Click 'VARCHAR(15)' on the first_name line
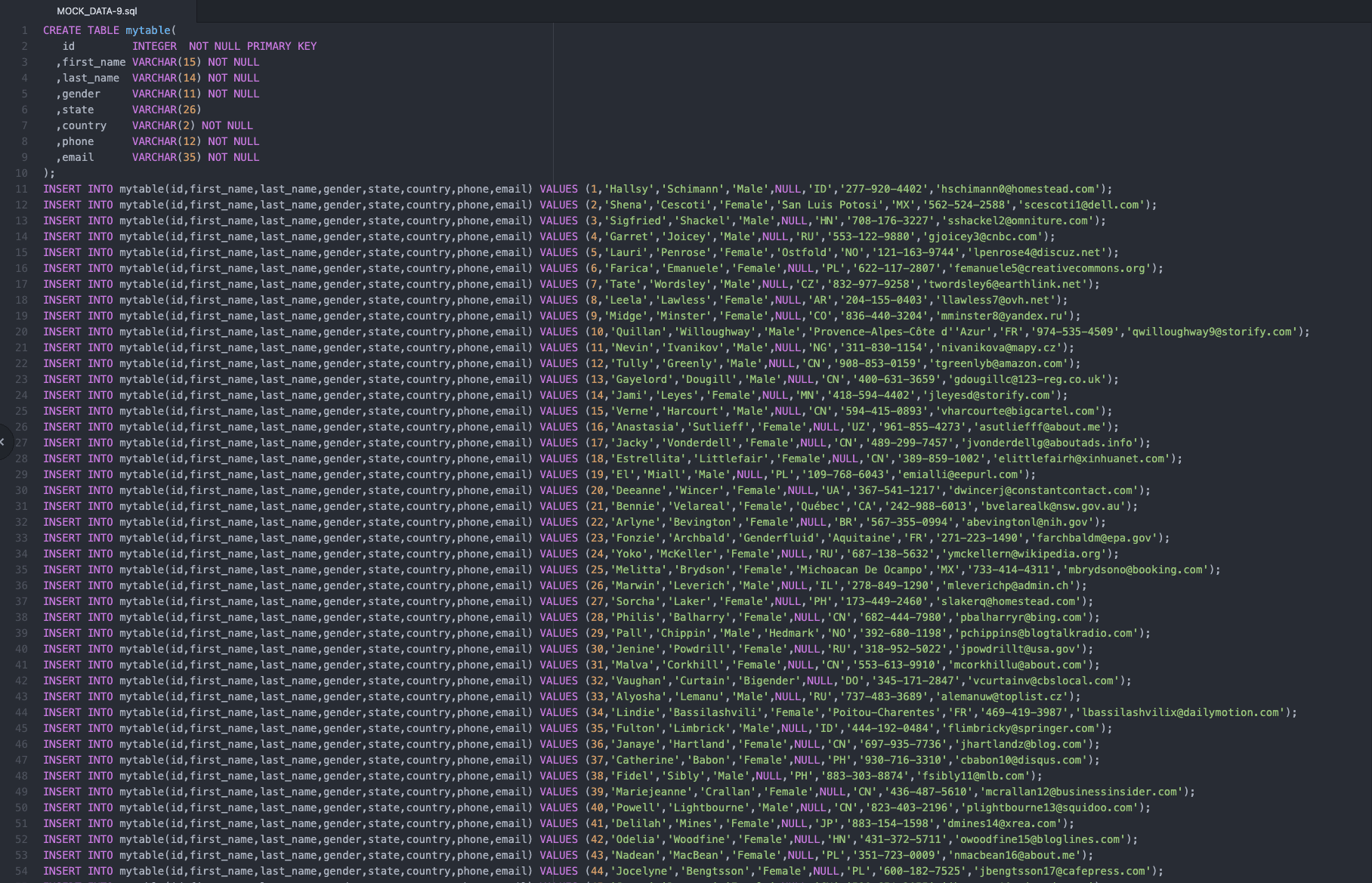1372x883 pixels. (167, 62)
